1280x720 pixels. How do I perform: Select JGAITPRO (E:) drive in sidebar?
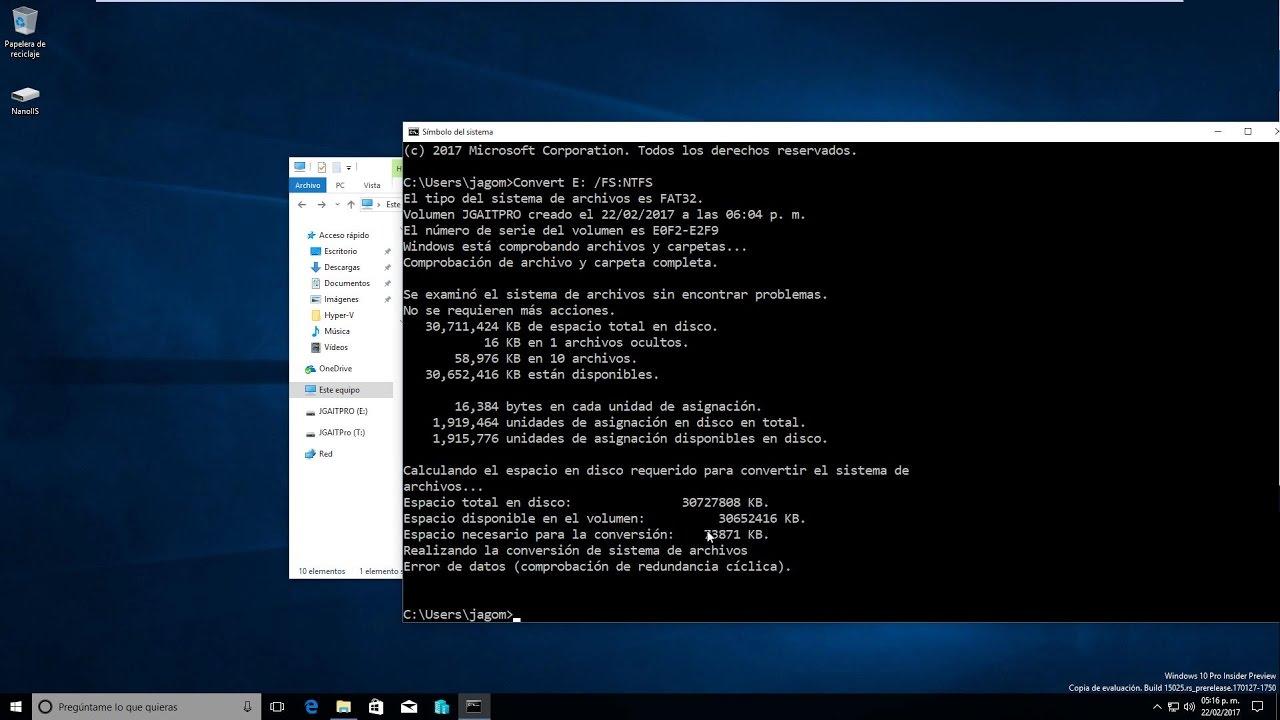pyautogui.click(x=342, y=411)
